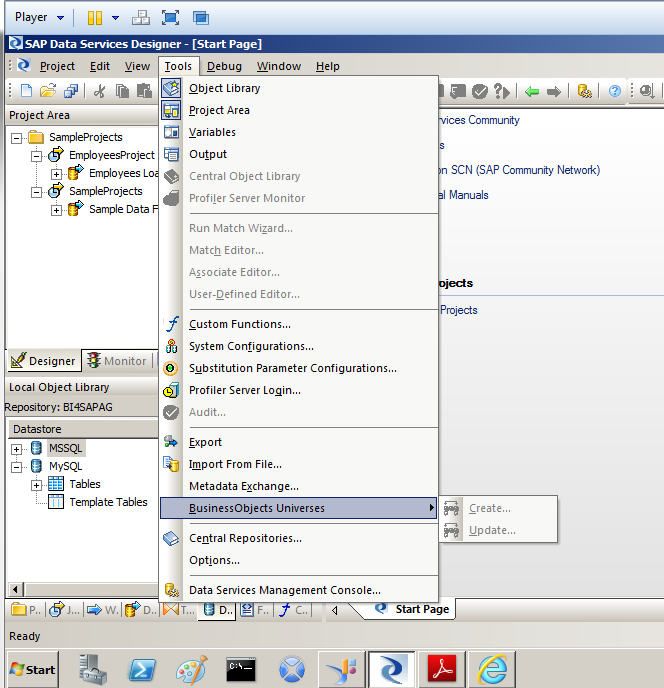Click the green Back arrow icon

tap(532, 91)
